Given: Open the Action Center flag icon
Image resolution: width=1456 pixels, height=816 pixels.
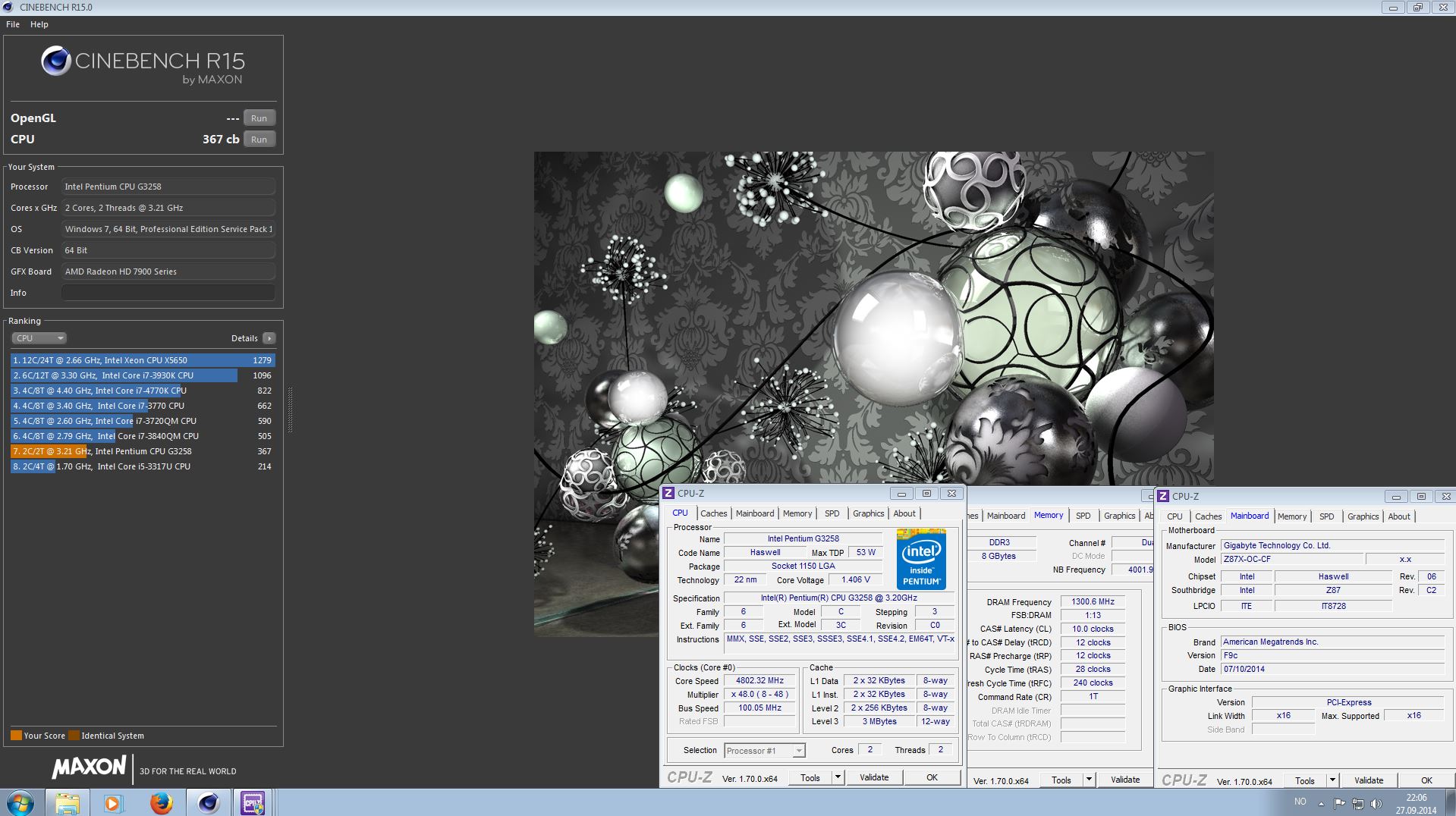Looking at the screenshot, I should coord(1339,803).
